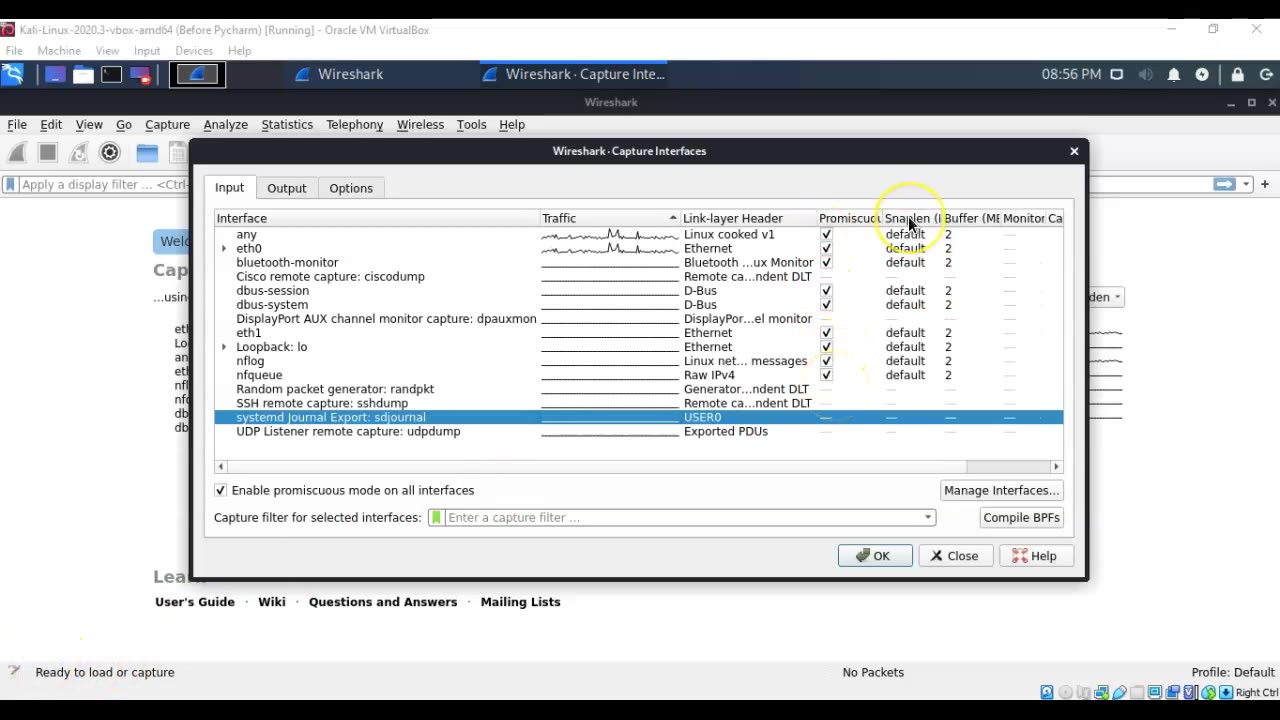This screenshot has width=1280, height=720.
Task: Click the display filter bookmark icon
Action: click(10, 185)
